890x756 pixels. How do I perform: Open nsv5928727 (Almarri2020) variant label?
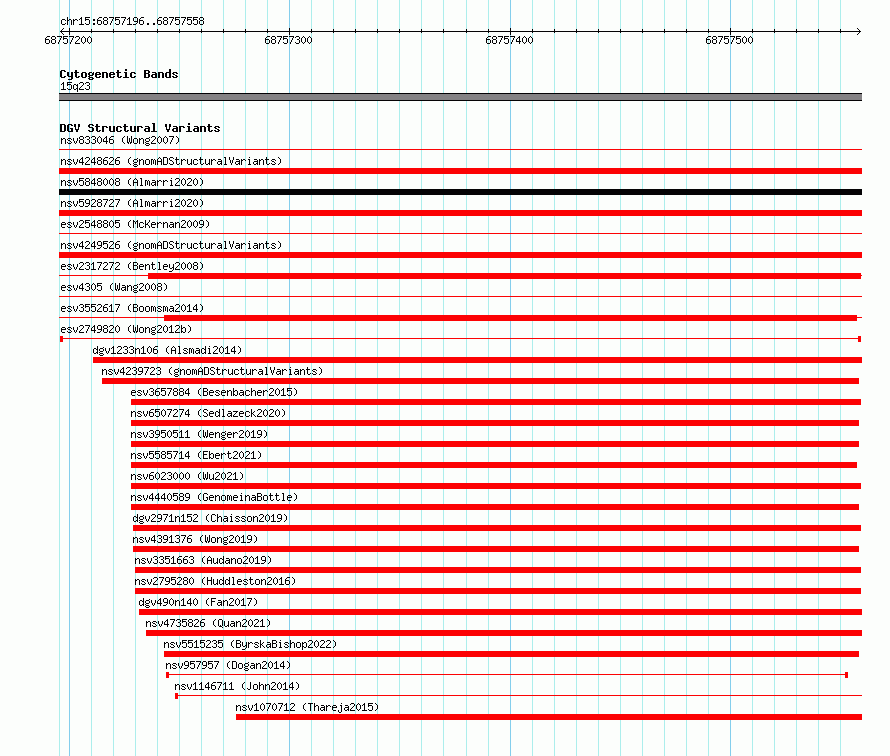point(132,203)
